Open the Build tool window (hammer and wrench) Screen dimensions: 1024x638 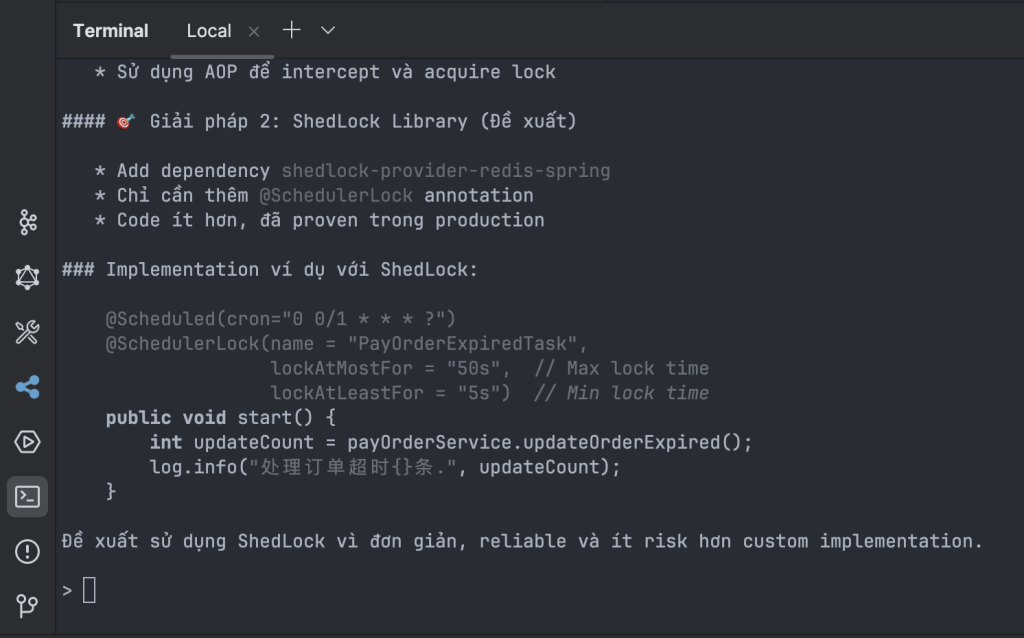point(28,332)
